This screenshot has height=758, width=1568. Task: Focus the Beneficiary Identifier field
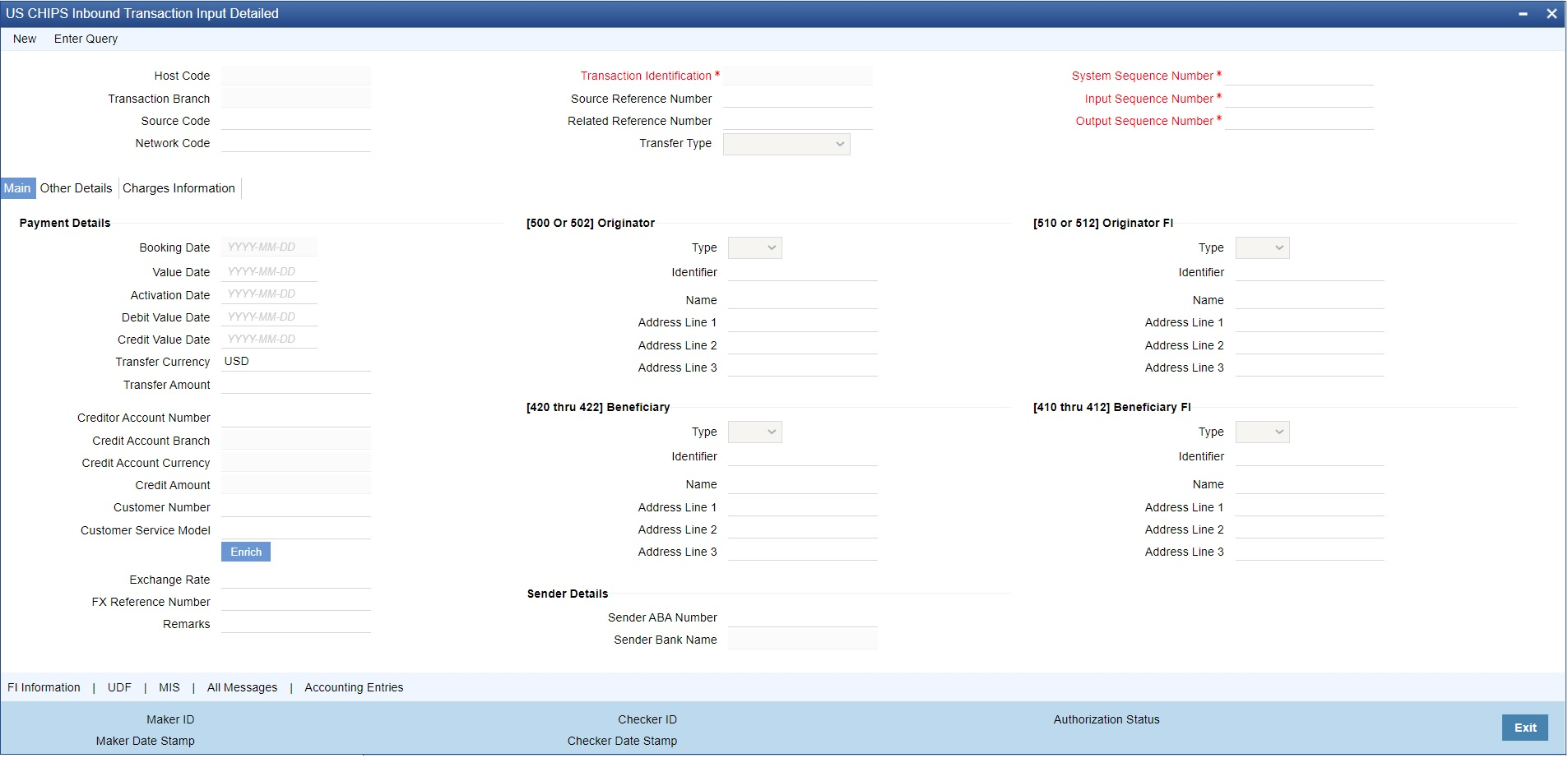(x=803, y=456)
